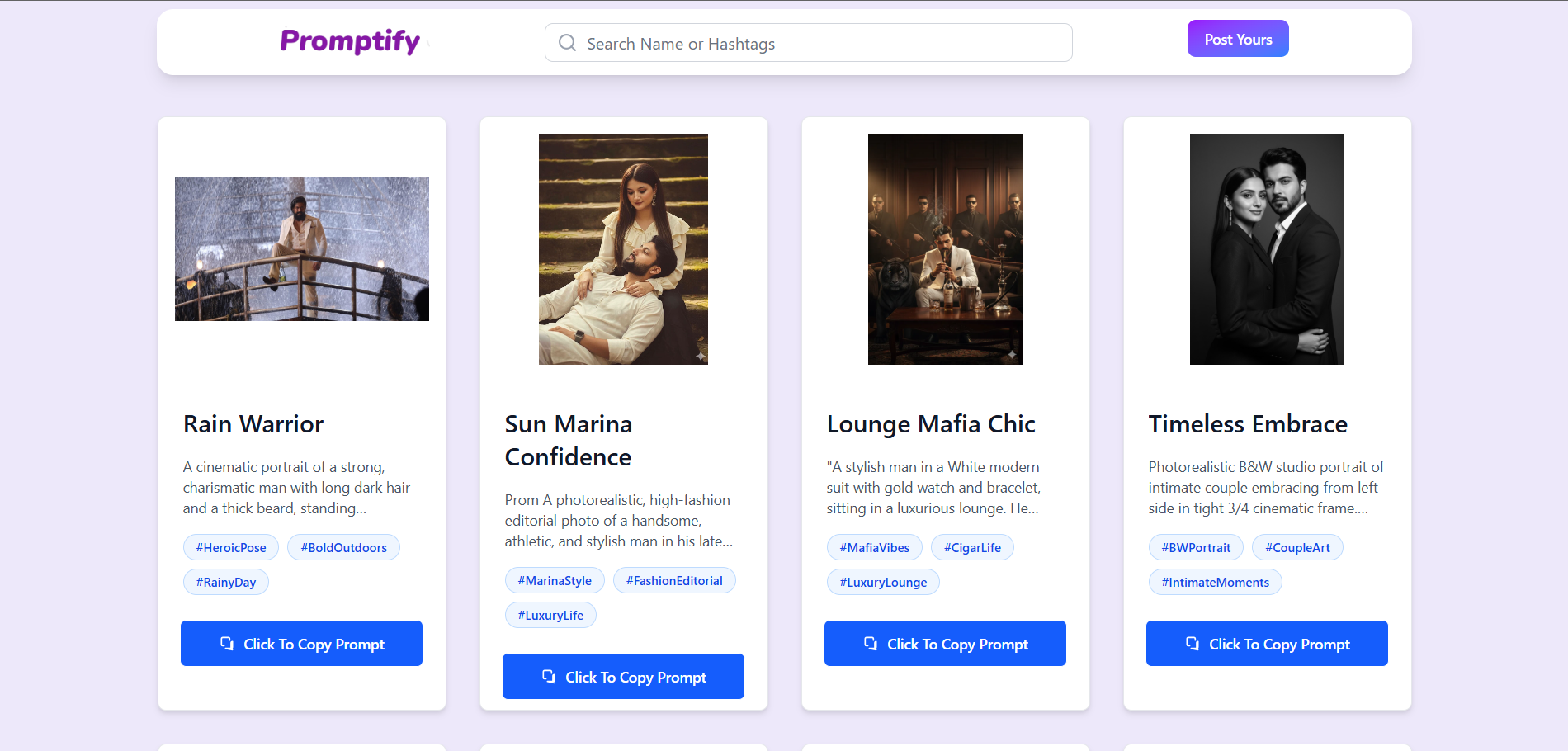Click the sparkle icon on Lounge Mafia image
1568x751 pixels.
click(1013, 355)
